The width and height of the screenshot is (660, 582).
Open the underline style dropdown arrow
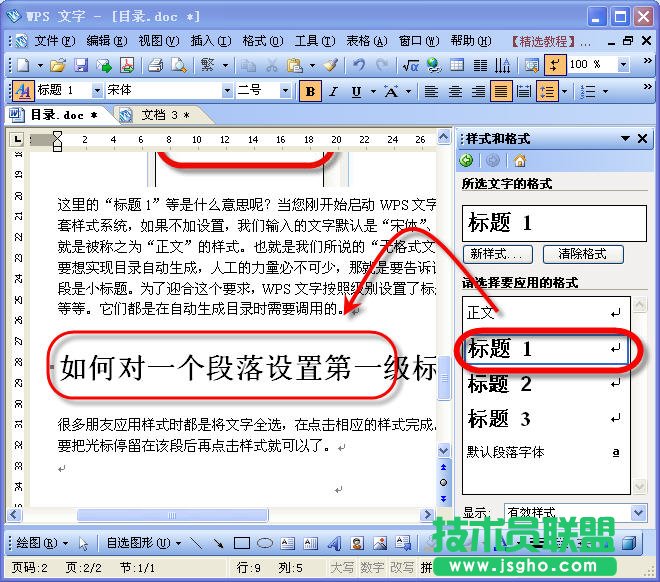(373, 91)
